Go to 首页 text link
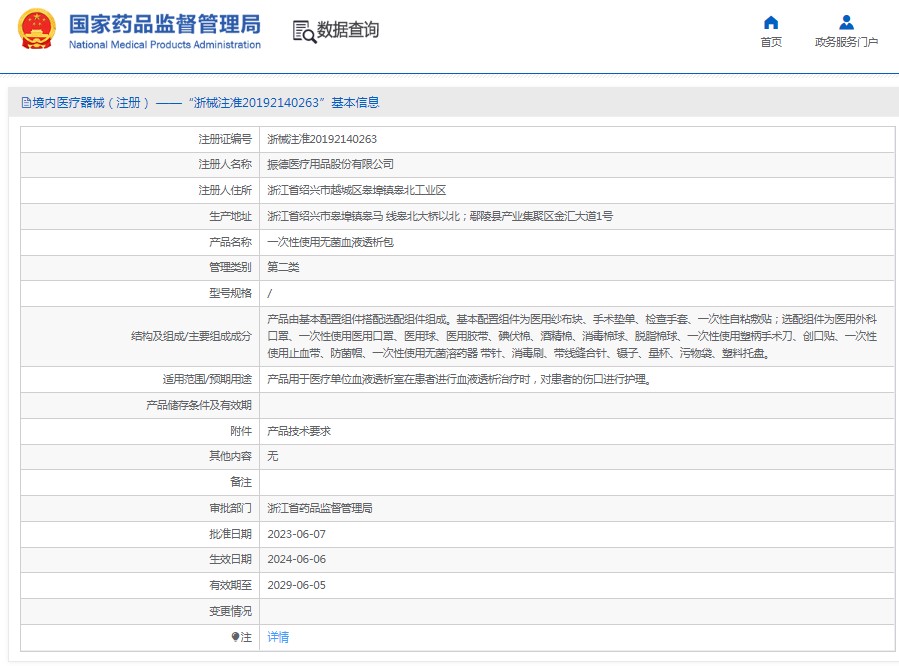This screenshot has width=899, height=666. (x=770, y=42)
